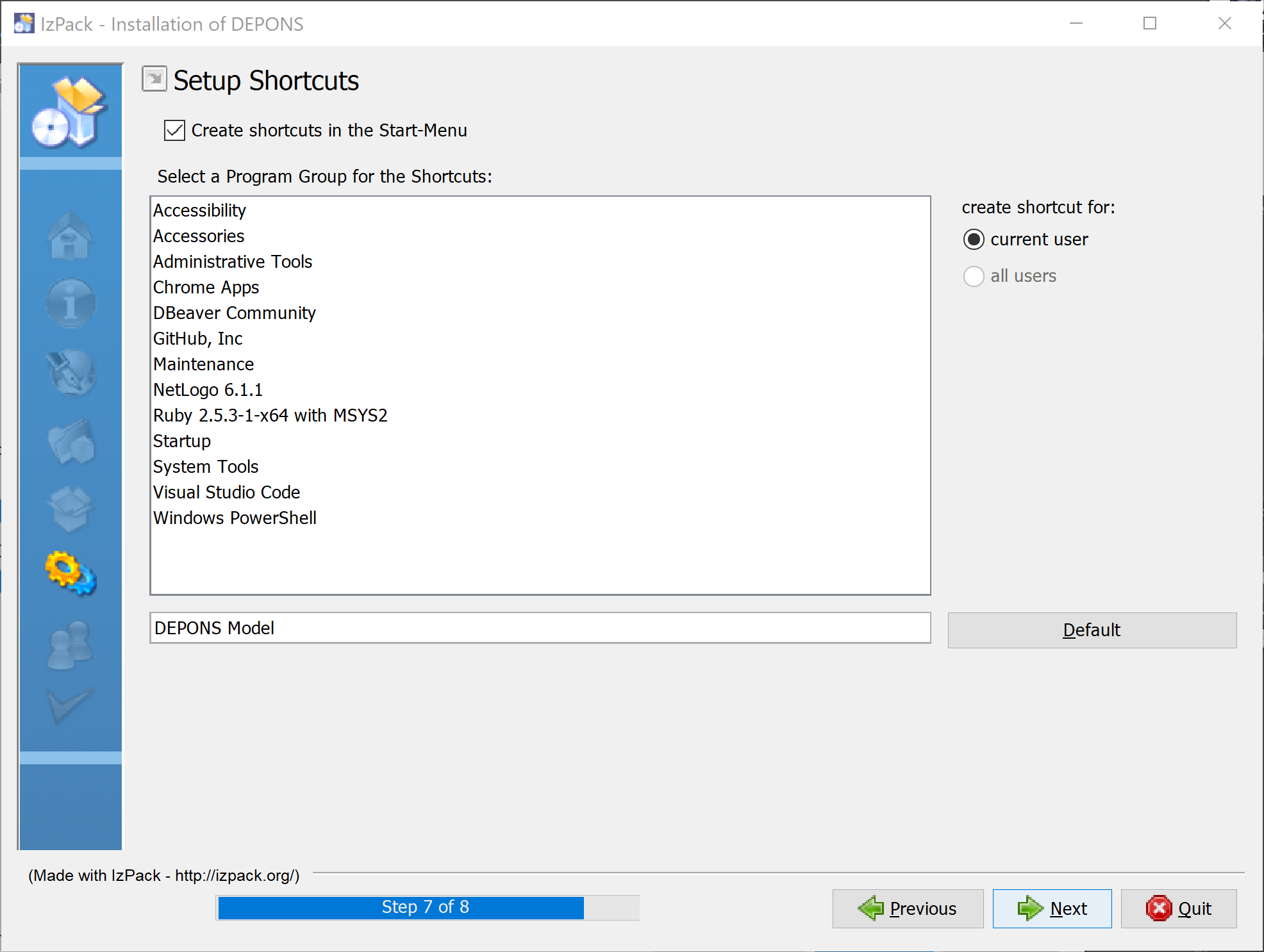Choose Visual Studio Code group
1264x952 pixels.
(540, 492)
